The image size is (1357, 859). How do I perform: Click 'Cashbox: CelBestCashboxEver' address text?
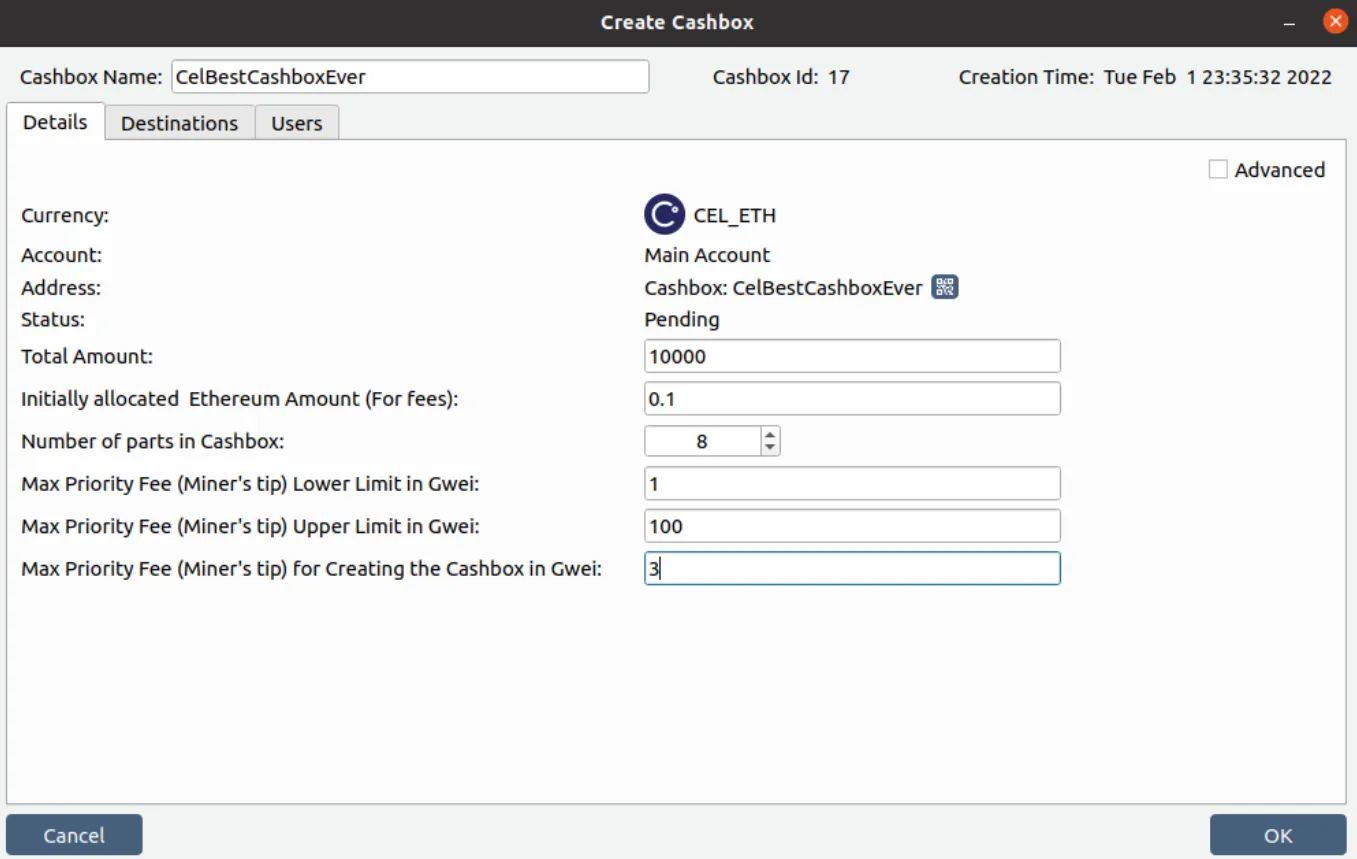pos(783,288)
